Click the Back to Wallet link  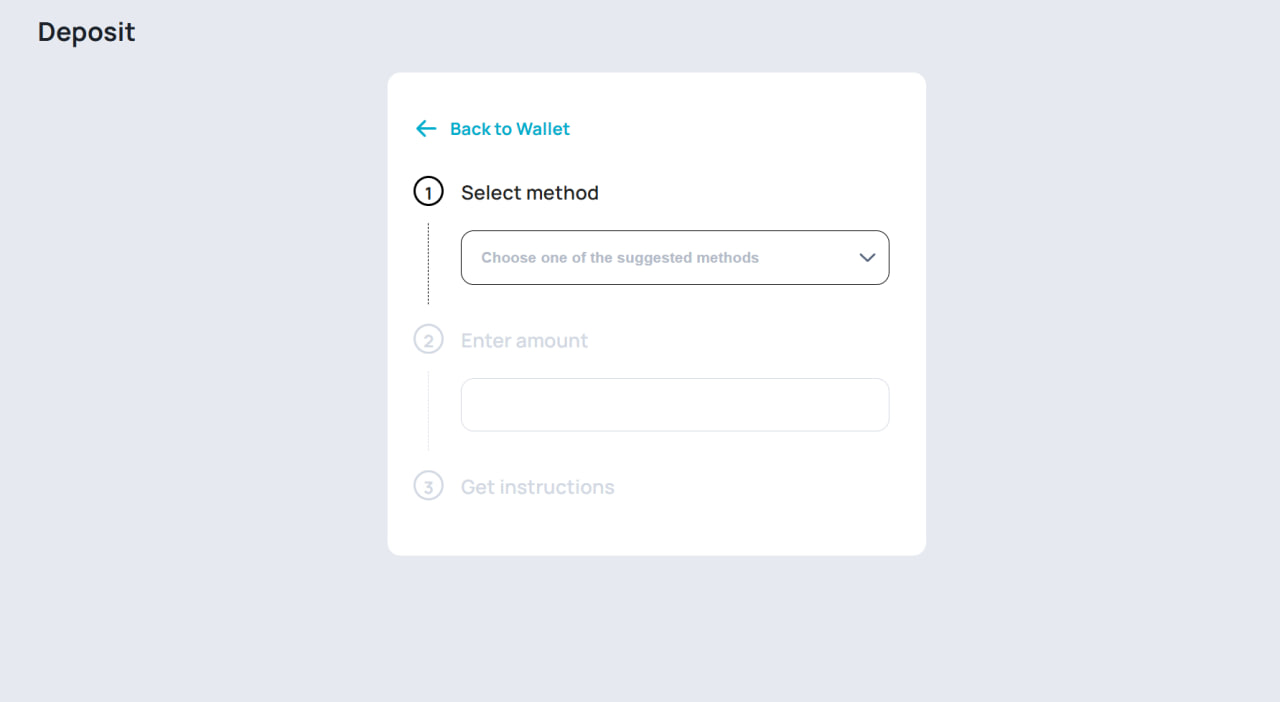tap(510, 128)
